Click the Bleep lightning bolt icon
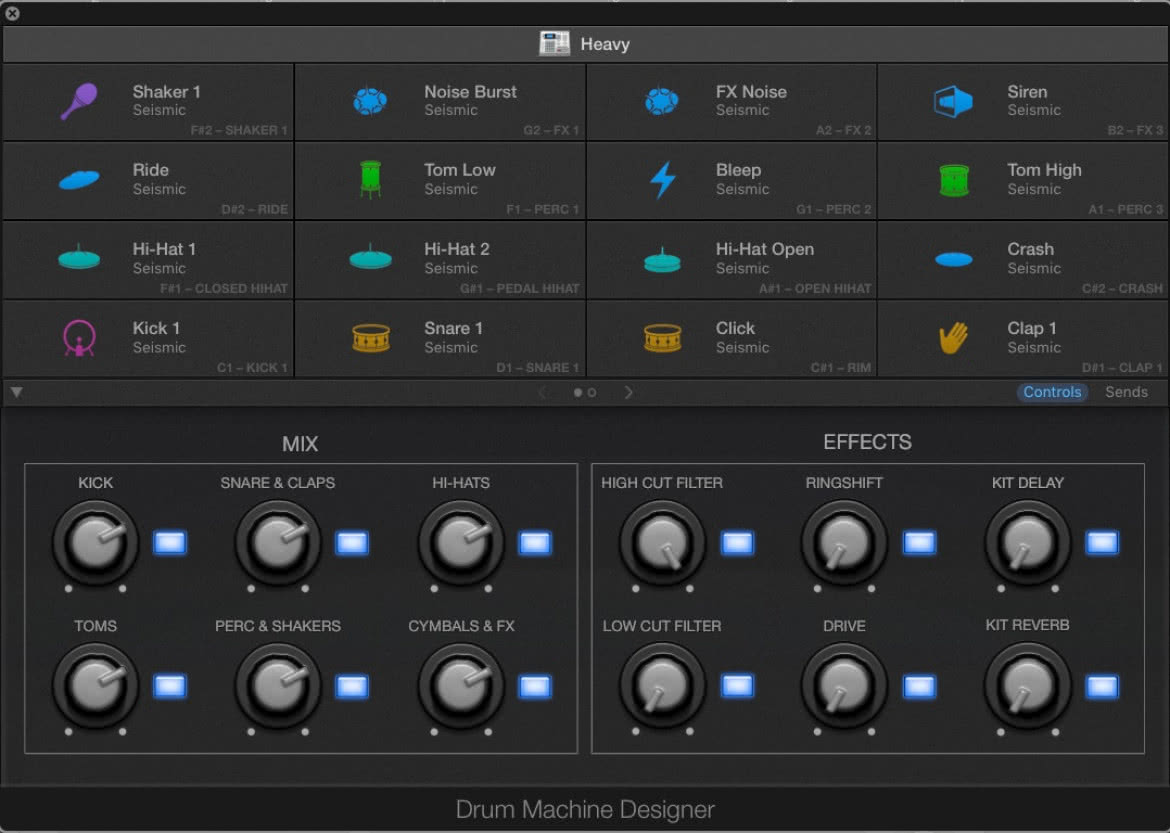The image size is (1170, 833). [x=662, y=180]
